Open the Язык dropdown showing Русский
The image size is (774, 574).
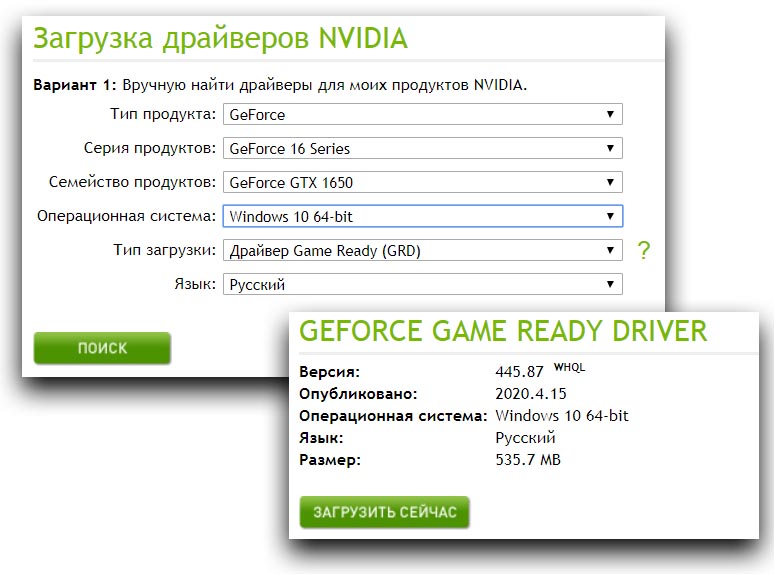(423, 284)
